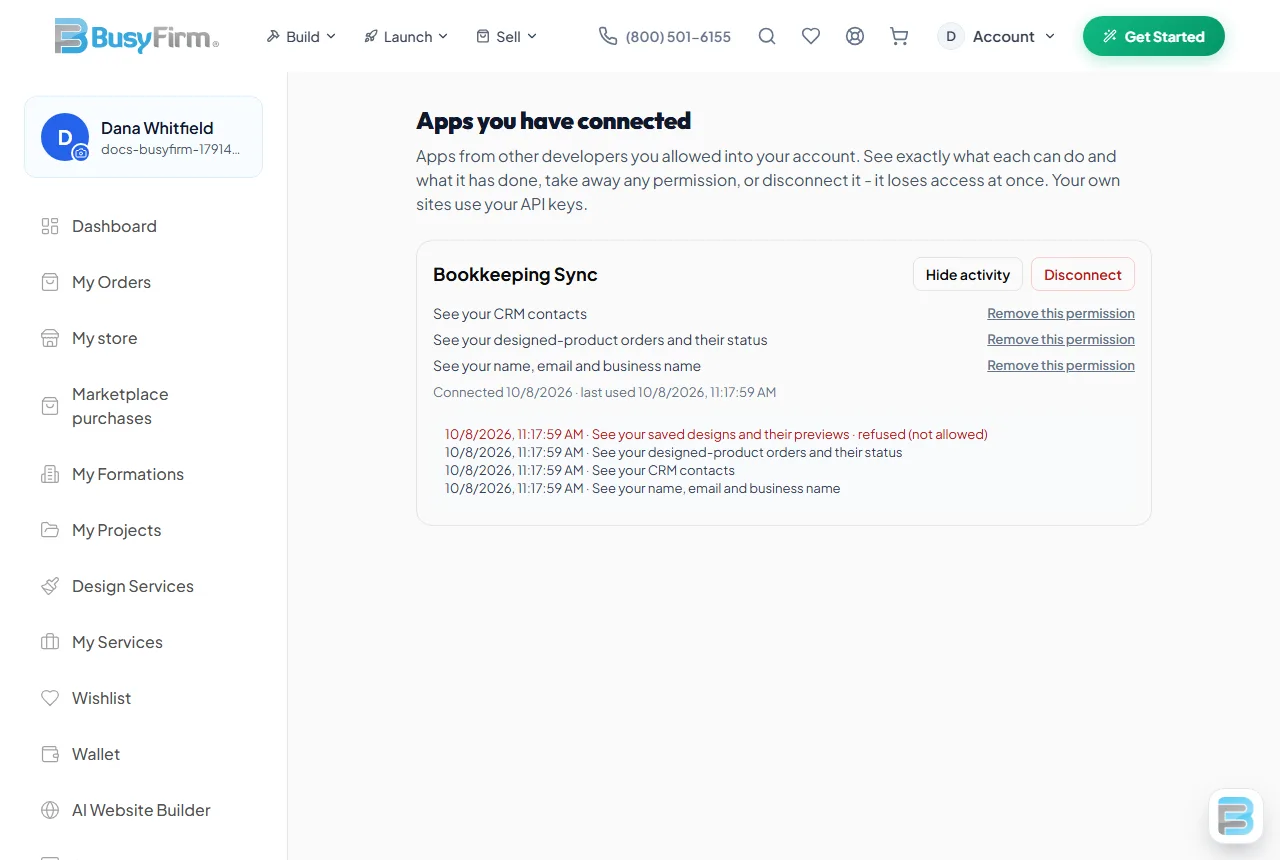Click the Bookkeeping Sync app title

click(x=515, y=274)
